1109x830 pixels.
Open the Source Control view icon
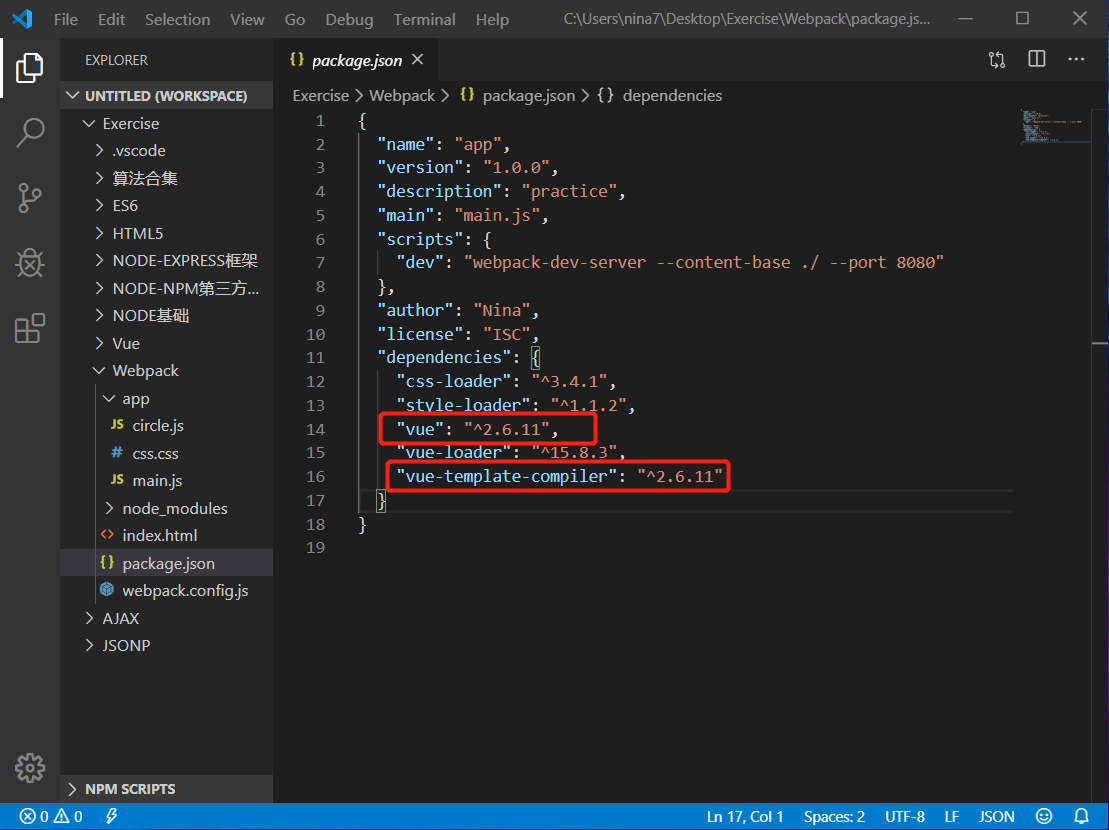(29, 198)
